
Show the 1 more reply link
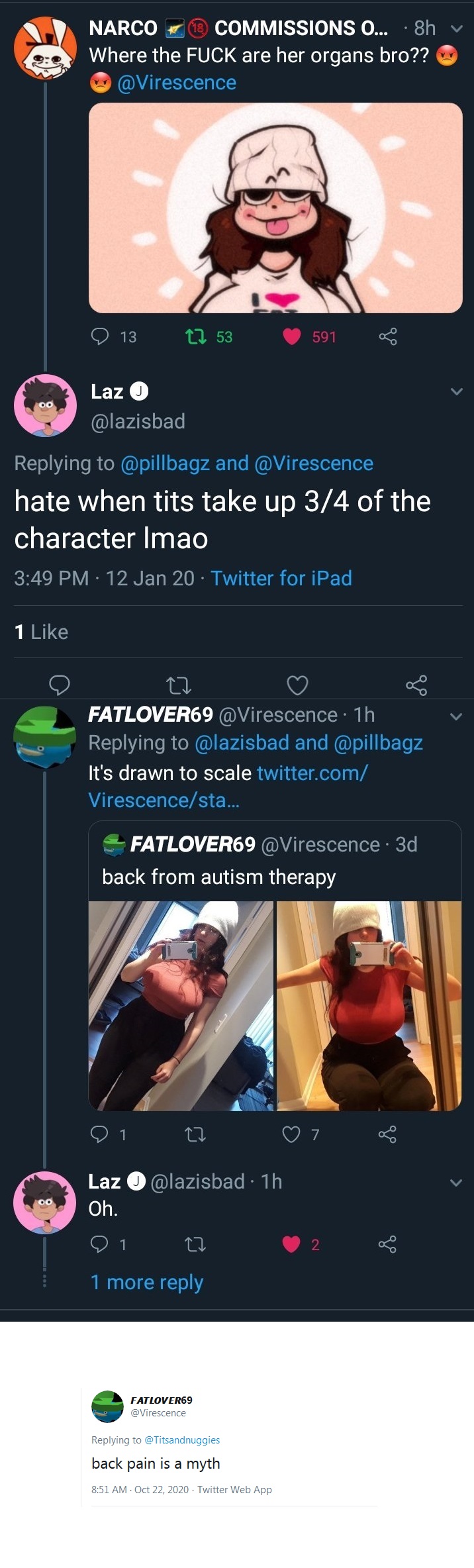147,1282
